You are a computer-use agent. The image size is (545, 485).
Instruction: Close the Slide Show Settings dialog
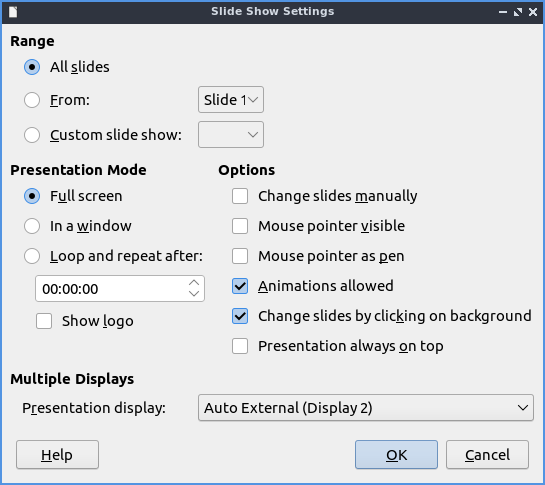[533, 12]
